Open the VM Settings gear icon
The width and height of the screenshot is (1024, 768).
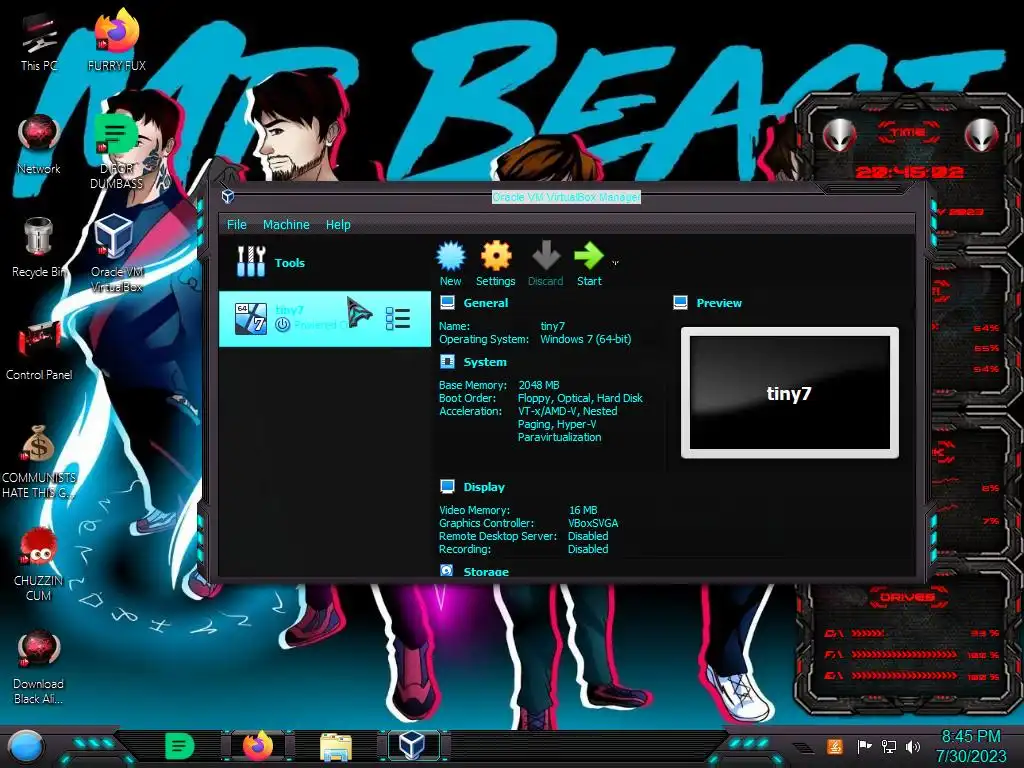point(496,256)
